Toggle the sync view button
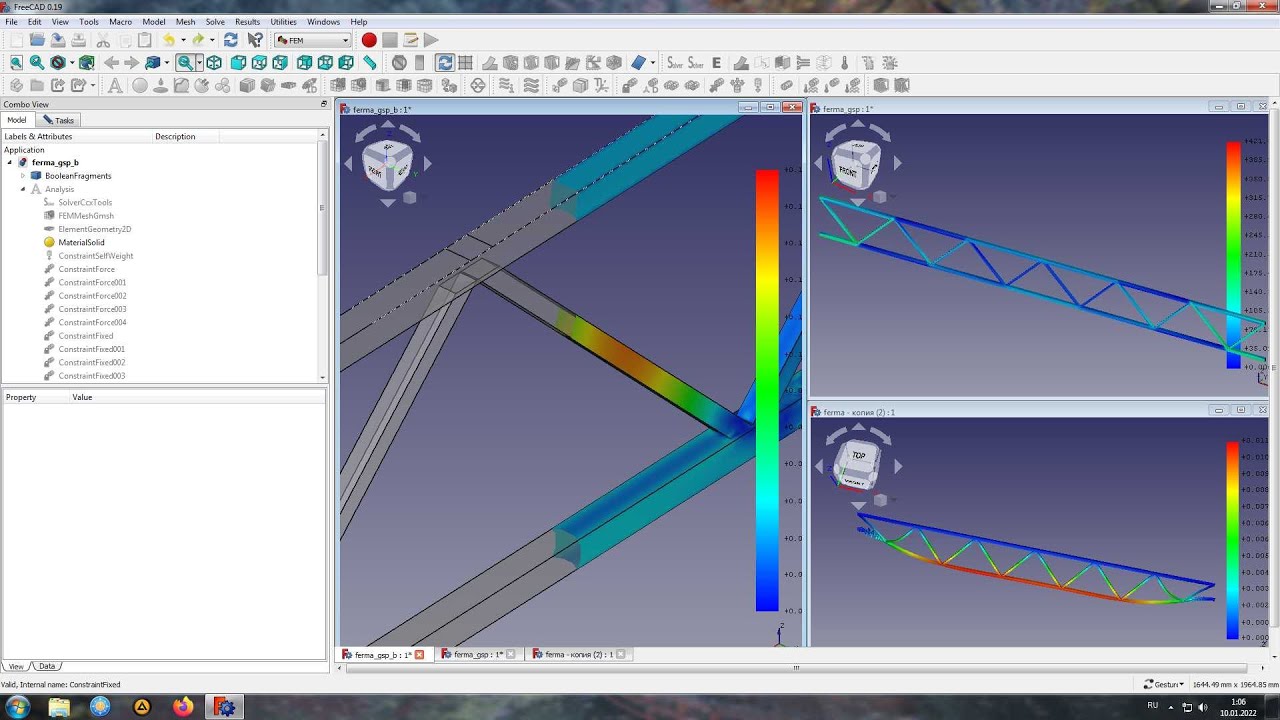 444,62
